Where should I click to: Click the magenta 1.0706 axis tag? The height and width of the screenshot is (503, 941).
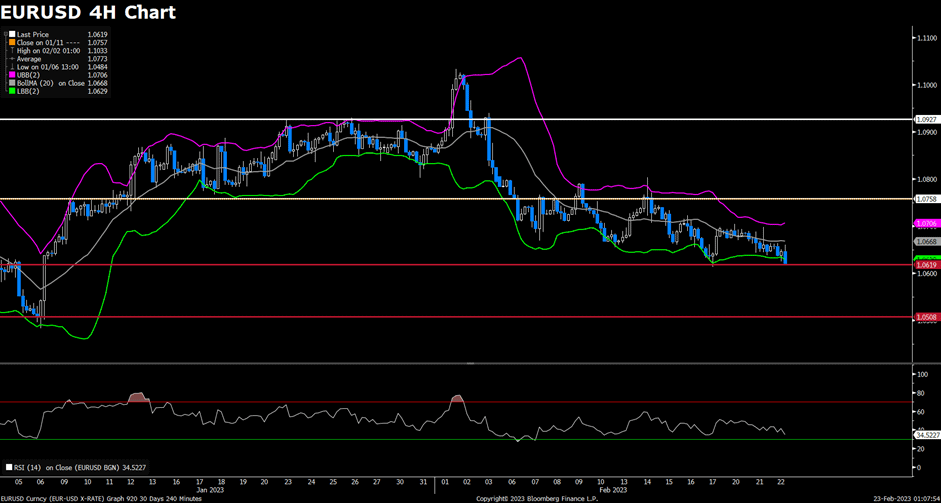pos(925,223)
